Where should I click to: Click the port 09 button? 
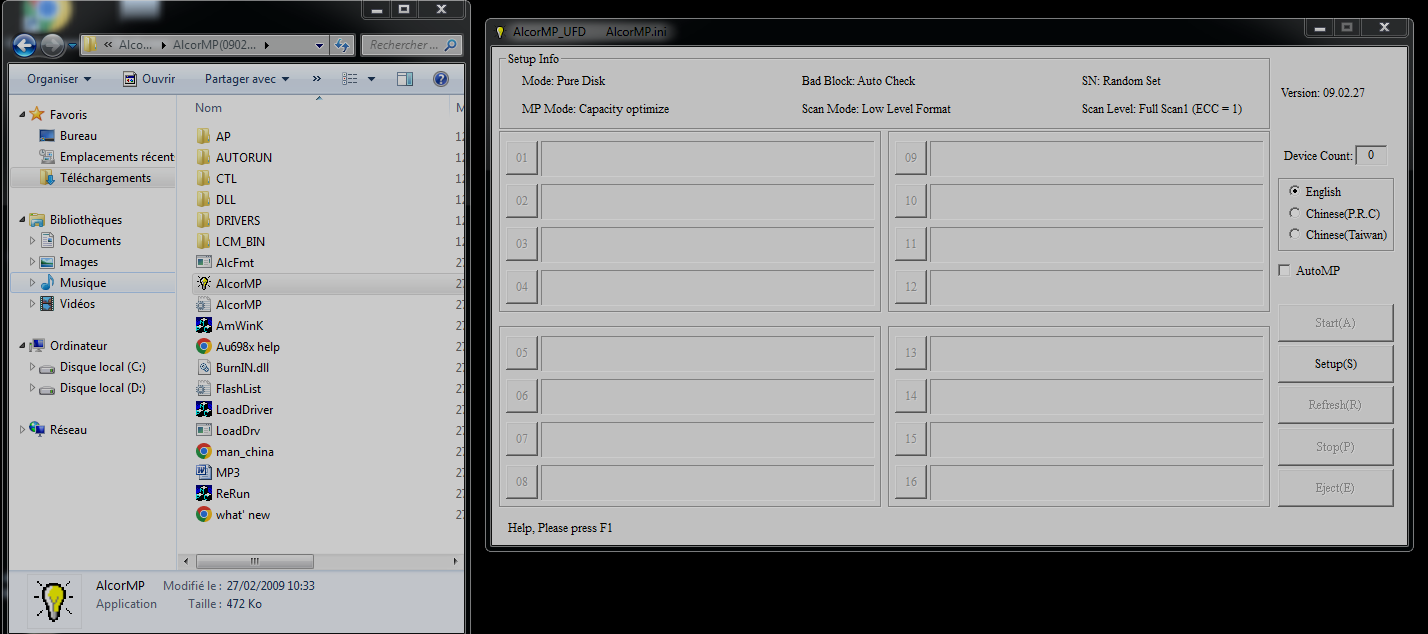[911, 158]
